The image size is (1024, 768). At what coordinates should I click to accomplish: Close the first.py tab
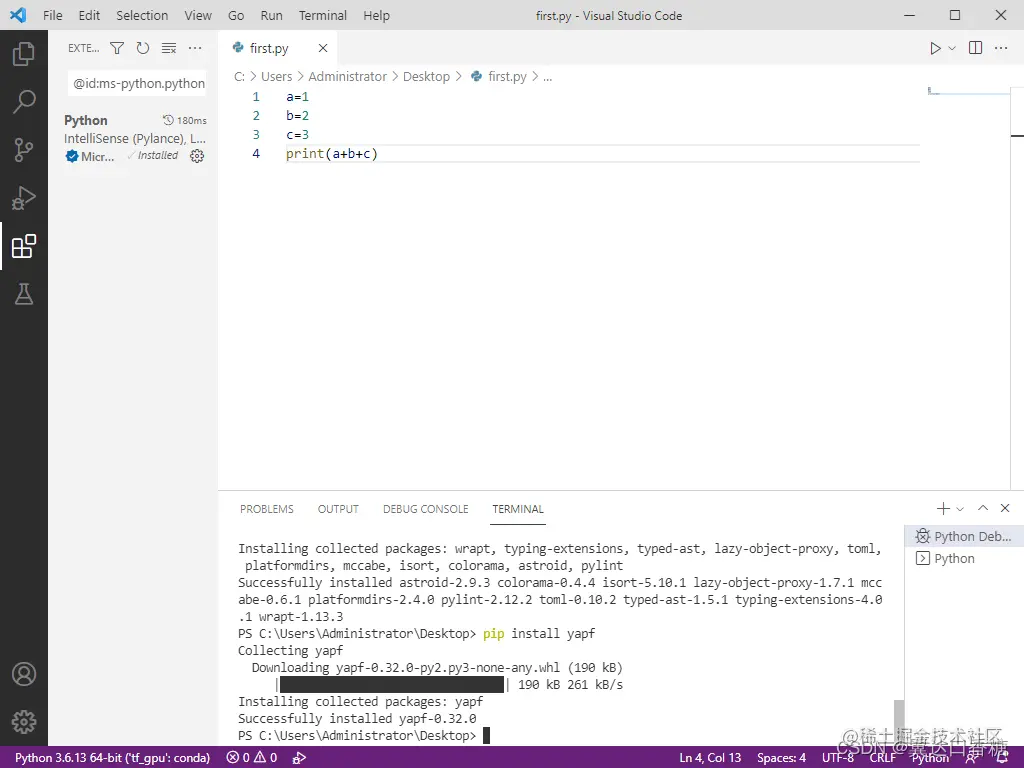[x=323, y=48]
